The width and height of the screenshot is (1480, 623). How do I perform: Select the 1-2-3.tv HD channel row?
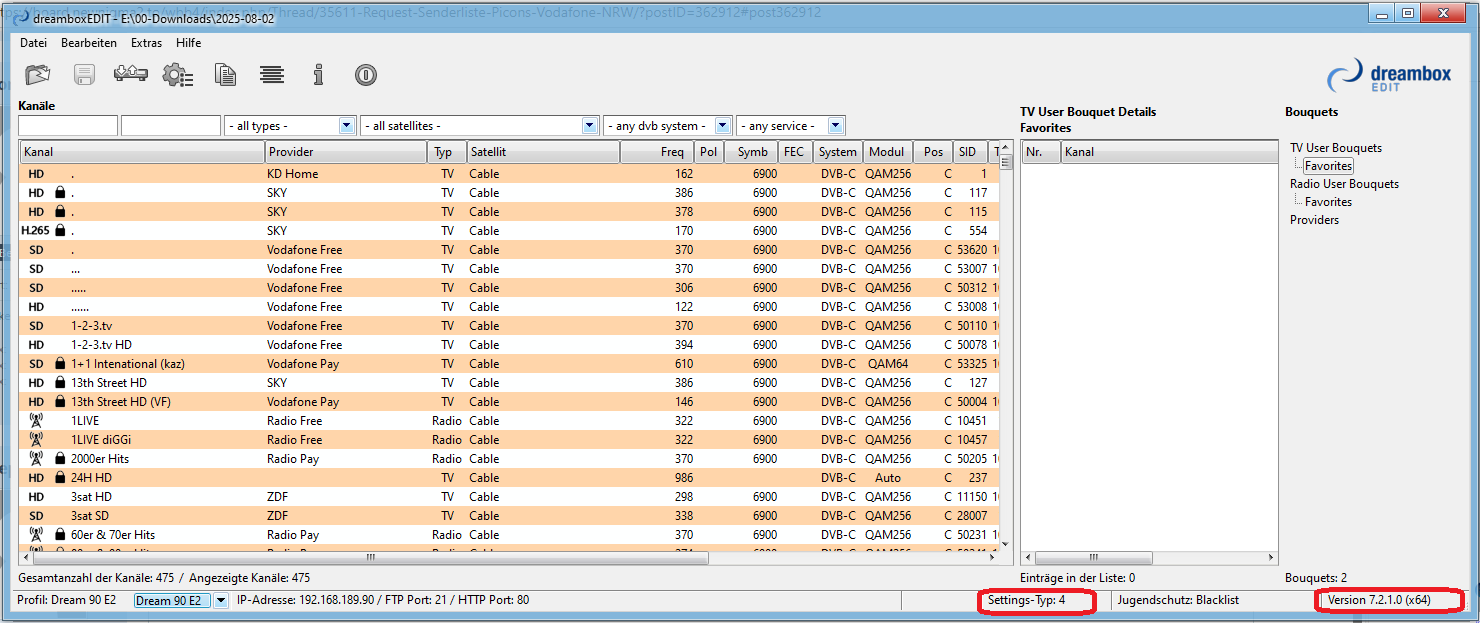[x=509, y=345]
